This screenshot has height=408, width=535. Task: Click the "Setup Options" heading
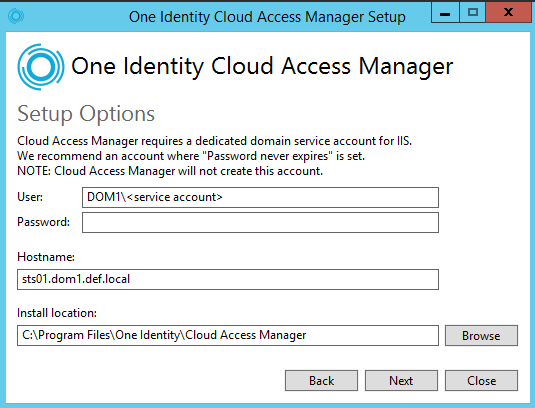tap(86, 114)
